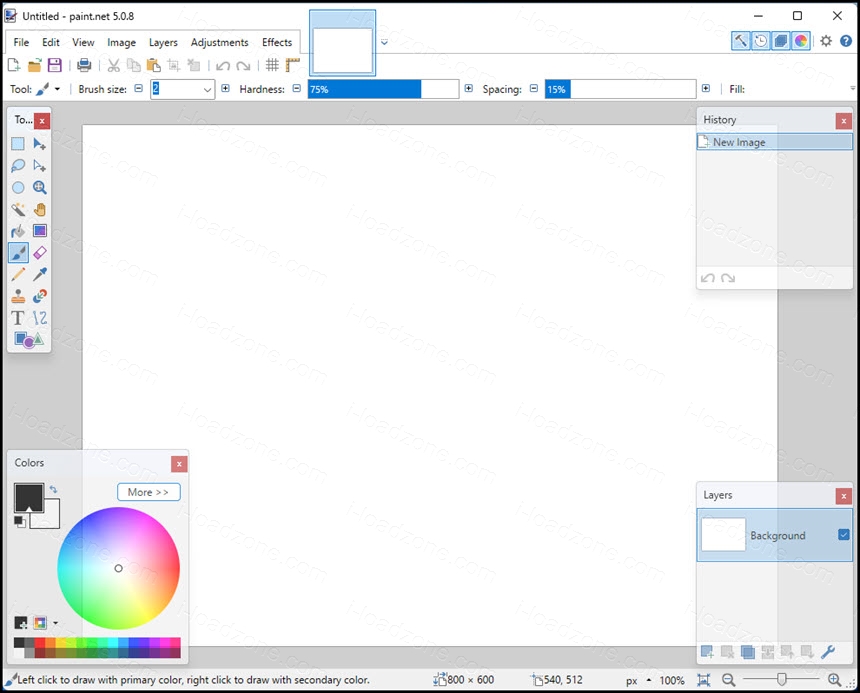This screenshot has height=693, width=860.
Task: Select the Magic Wand tool
Action: pyautogui.click(x=18, y=209)
